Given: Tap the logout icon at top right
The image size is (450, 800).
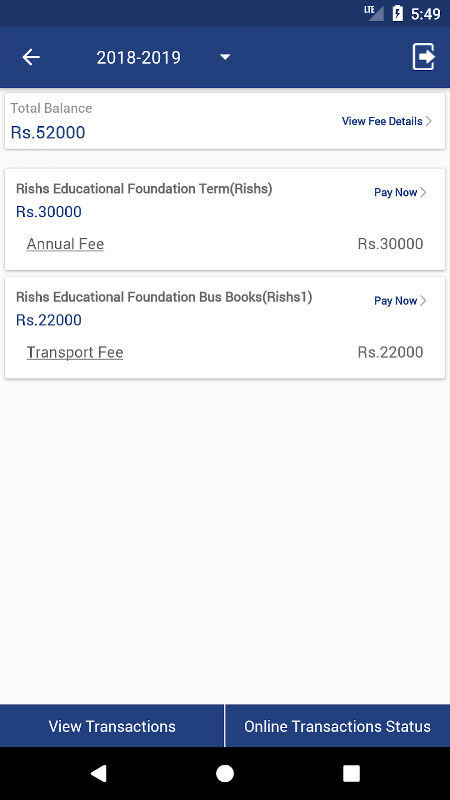Looking at the screenshot, I should 423,57.
